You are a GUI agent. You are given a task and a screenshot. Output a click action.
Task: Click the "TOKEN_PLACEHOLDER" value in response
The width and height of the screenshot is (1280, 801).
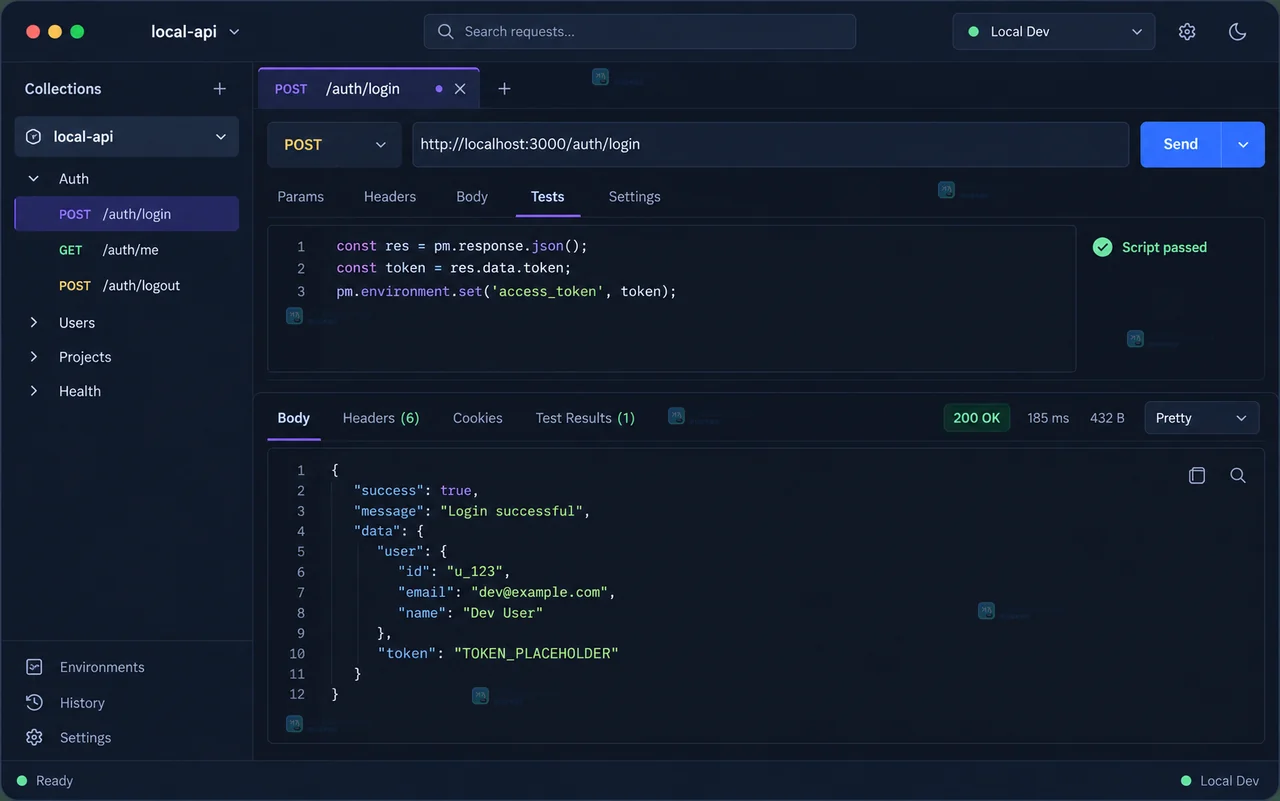(x=537, y=653)
